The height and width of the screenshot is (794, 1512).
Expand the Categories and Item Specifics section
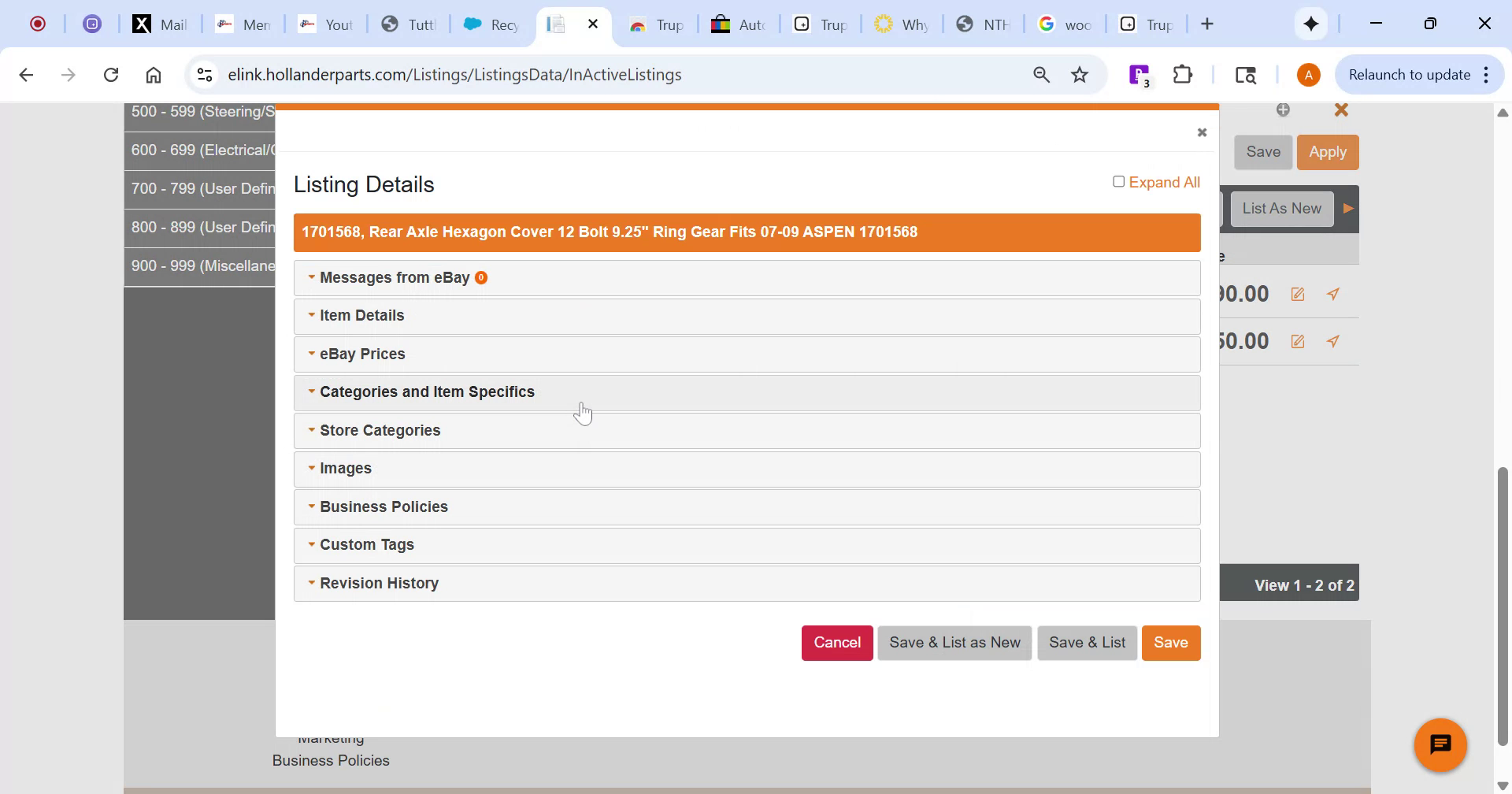coord(427,391)
